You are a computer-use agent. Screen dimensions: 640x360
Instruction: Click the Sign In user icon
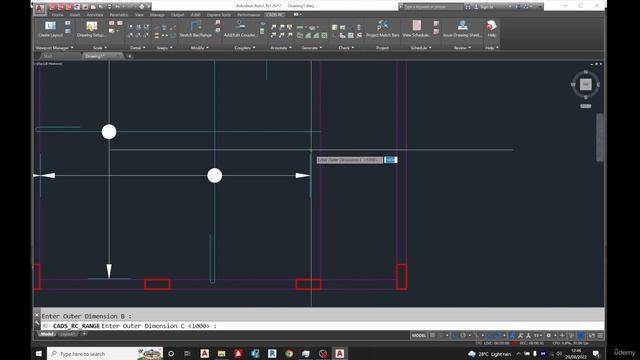pos(476,7)
